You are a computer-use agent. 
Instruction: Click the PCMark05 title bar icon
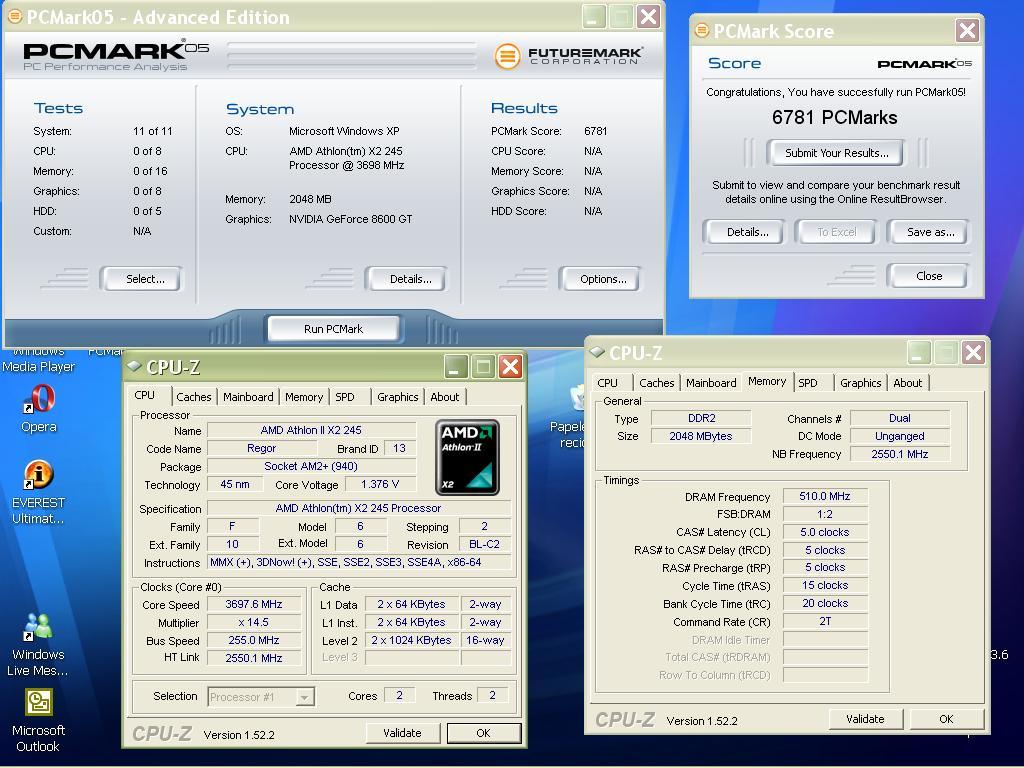tap(14, 16)
